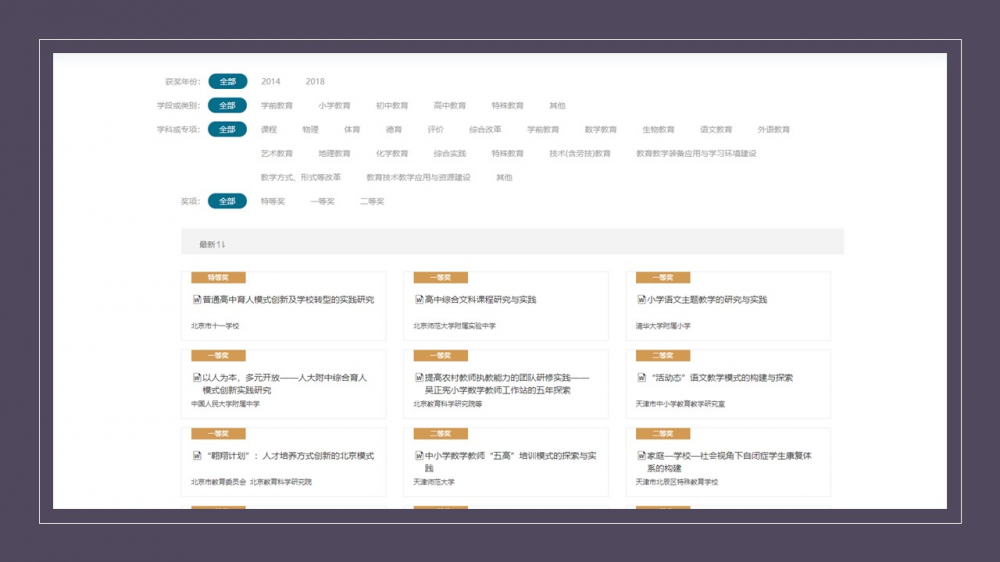Select 全部 in the 获奖年份 filter row
Viewport: 1000px width, 562px height.
point(227,81)
